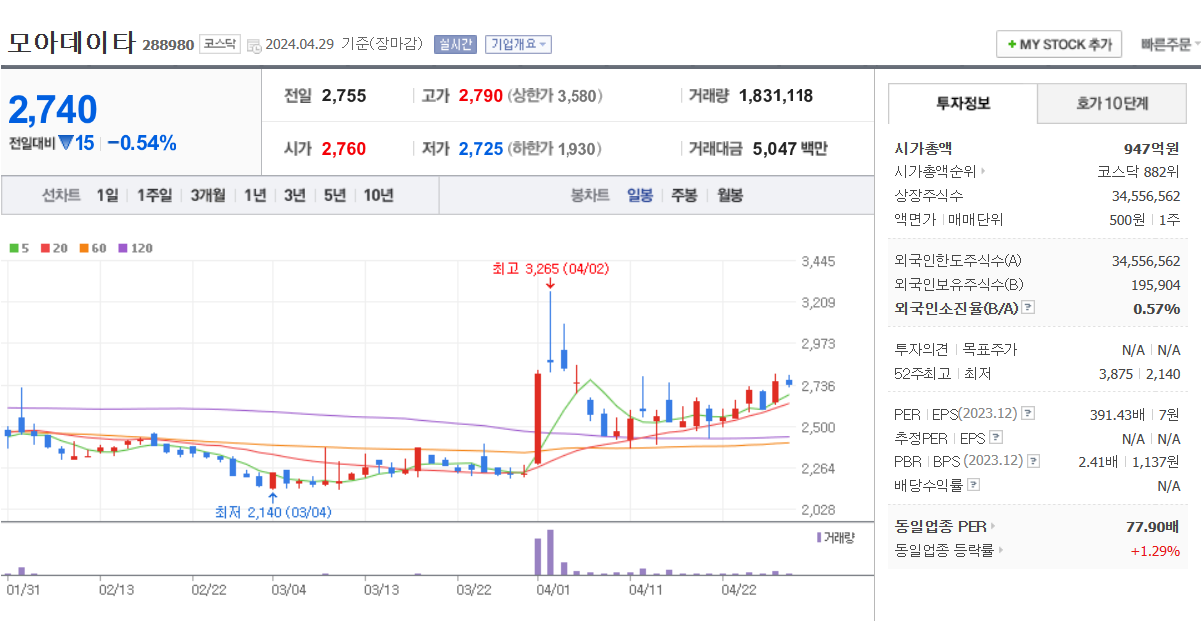
Task: Select the 1일 line chart period
Action: tap(107, 195)
